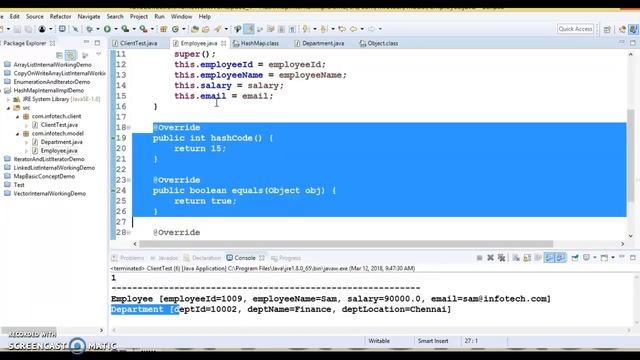Click the Display Selected Console icon
The height and width of the screenshot is (360, 640).
587,258
